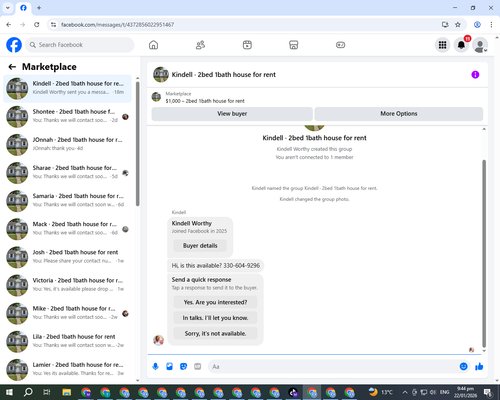The image size is (500, 400).
Task: Open the notifications bell
Action: (x=461, y=45)
